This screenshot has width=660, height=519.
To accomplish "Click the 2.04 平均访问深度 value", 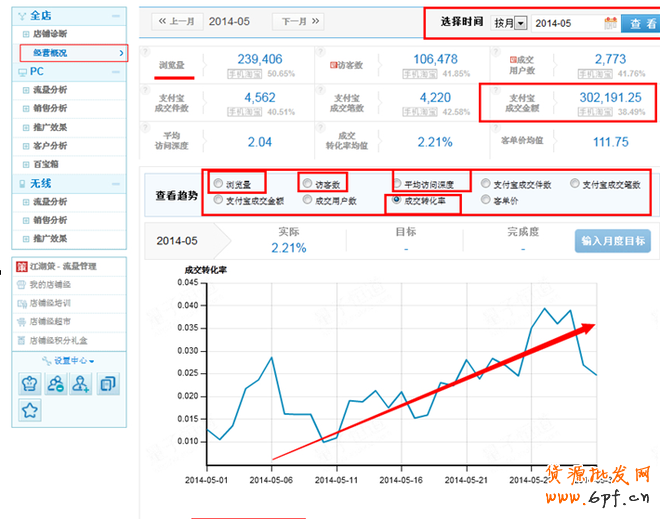I will tap(260, 142).
